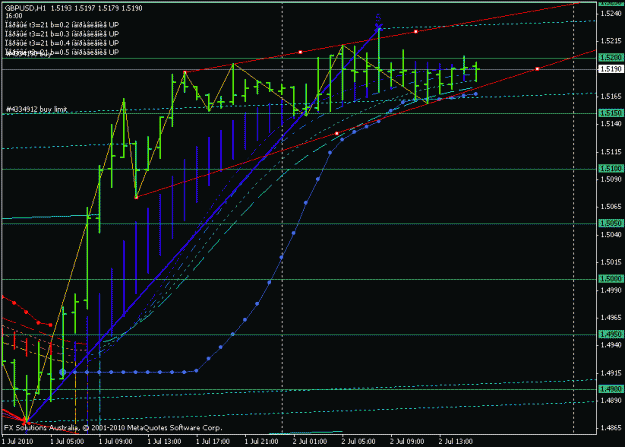Click the 1.4965 price scale value

[611, 318]
